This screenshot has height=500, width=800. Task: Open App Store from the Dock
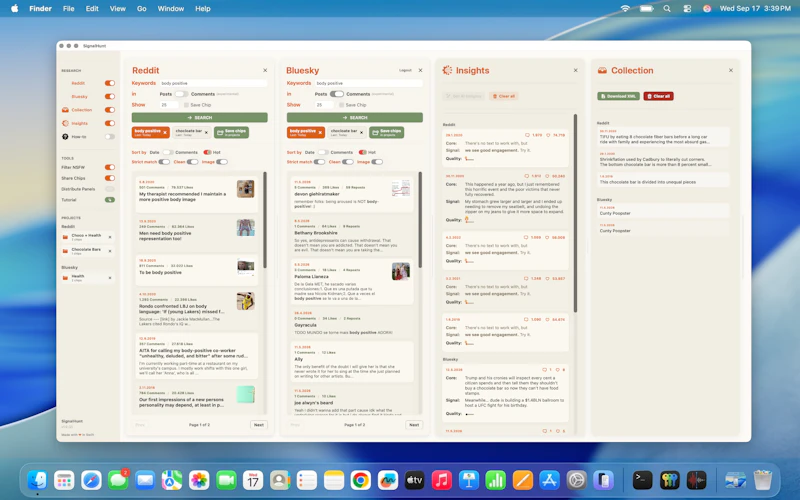click(549, 480)
